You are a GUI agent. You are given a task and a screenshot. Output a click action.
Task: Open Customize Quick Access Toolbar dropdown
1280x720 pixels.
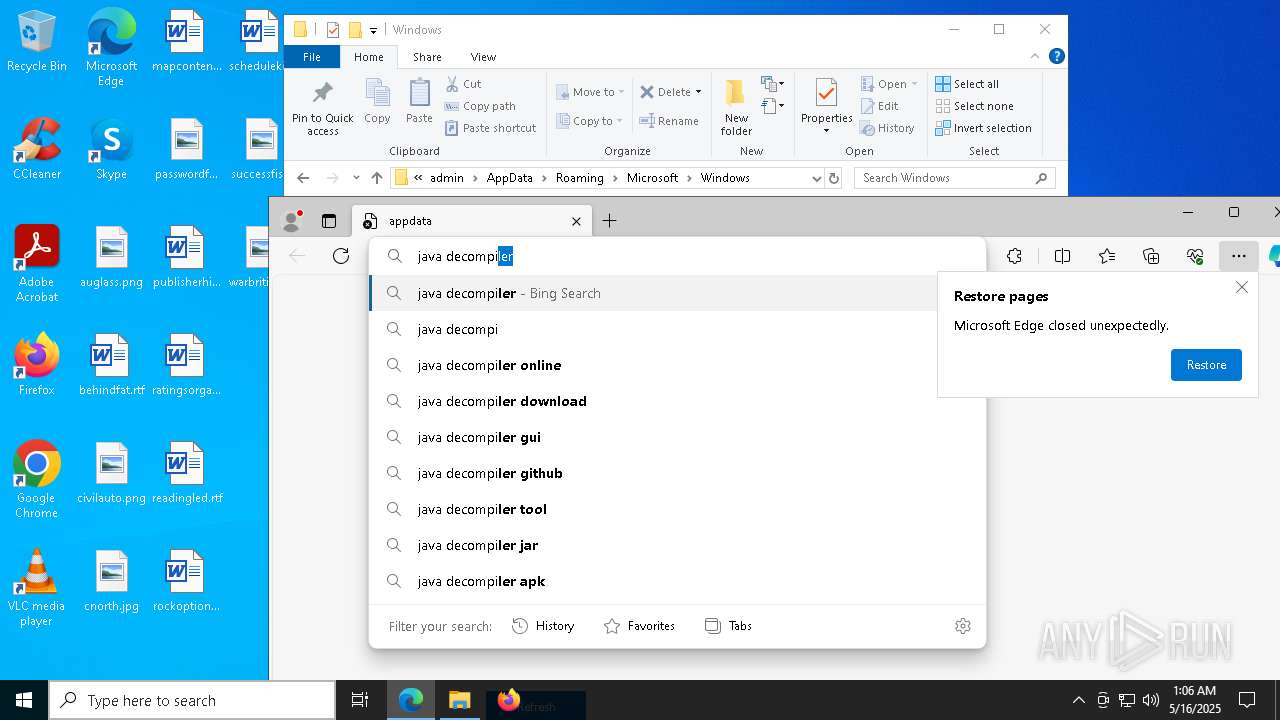373,30
